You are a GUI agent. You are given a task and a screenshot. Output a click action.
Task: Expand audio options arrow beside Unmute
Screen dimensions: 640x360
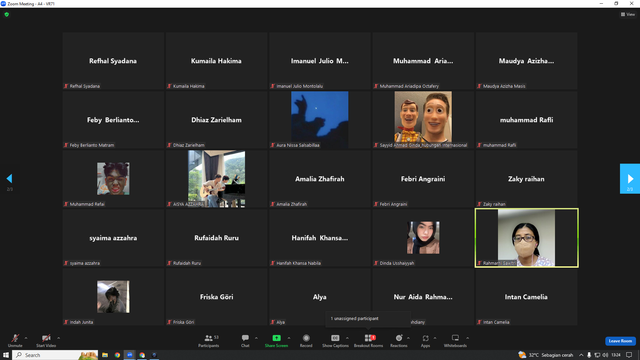(26, 338)
